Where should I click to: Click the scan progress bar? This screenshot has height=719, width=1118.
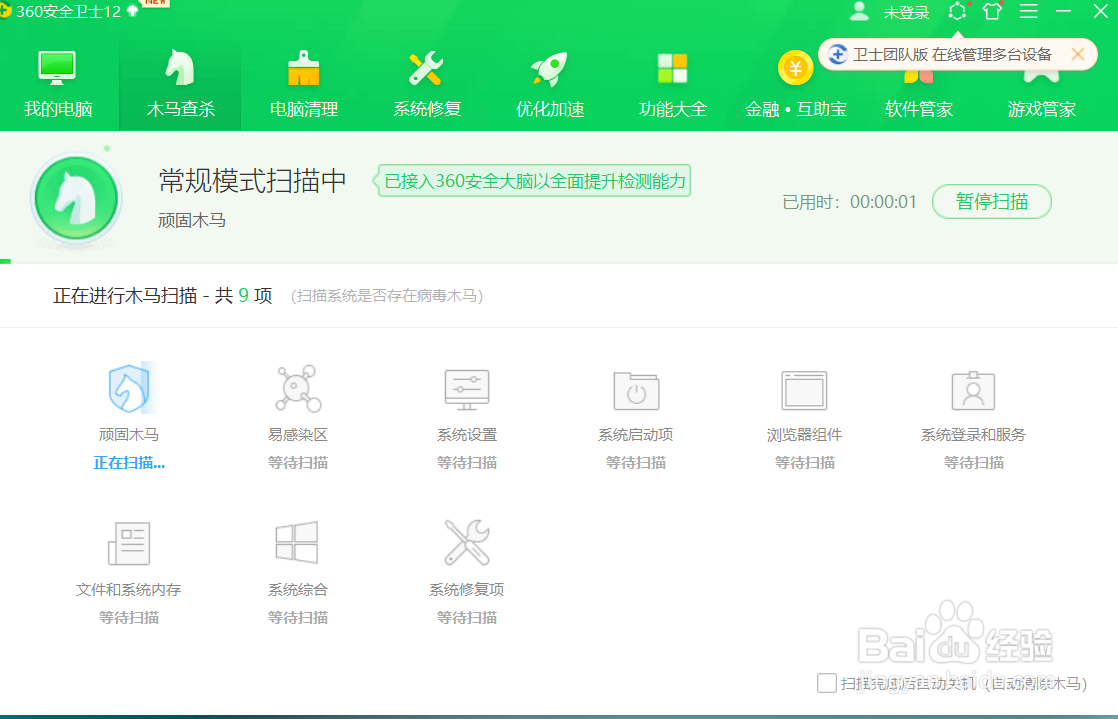(559, 262)
